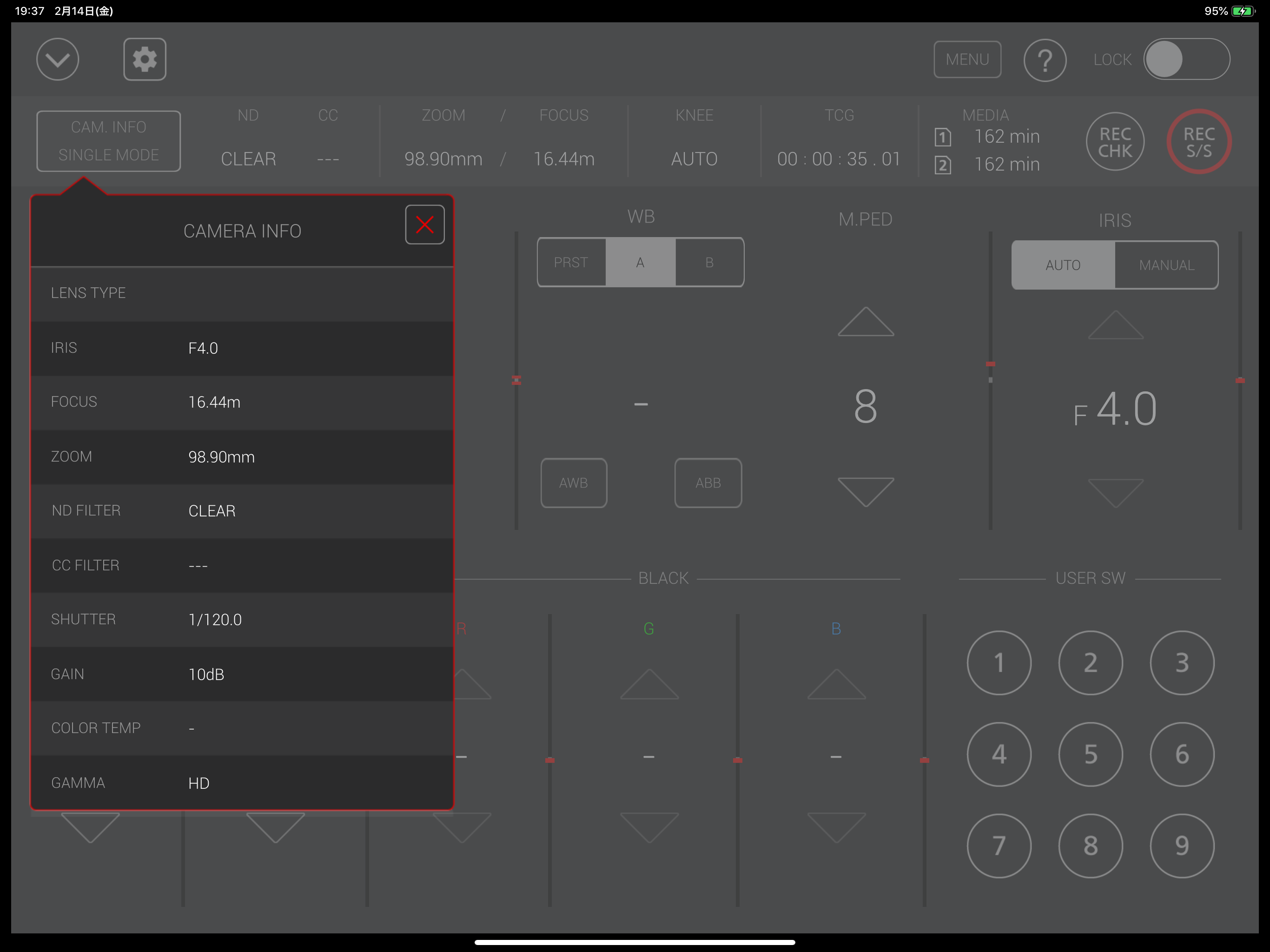Viewport: 1270px width, 952px height.
Task: Toggle the LOCK switch
Action: click(x=1186, y=59)
